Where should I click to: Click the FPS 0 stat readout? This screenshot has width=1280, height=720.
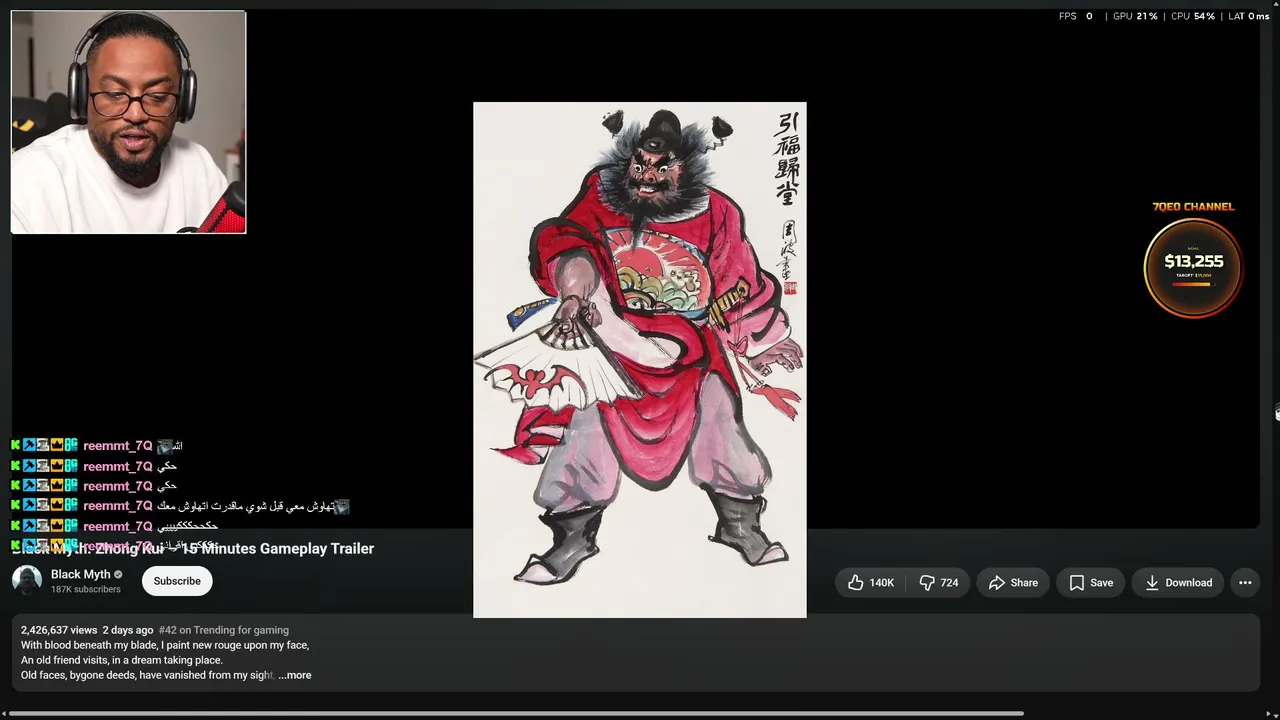(x=1076, y=16)
